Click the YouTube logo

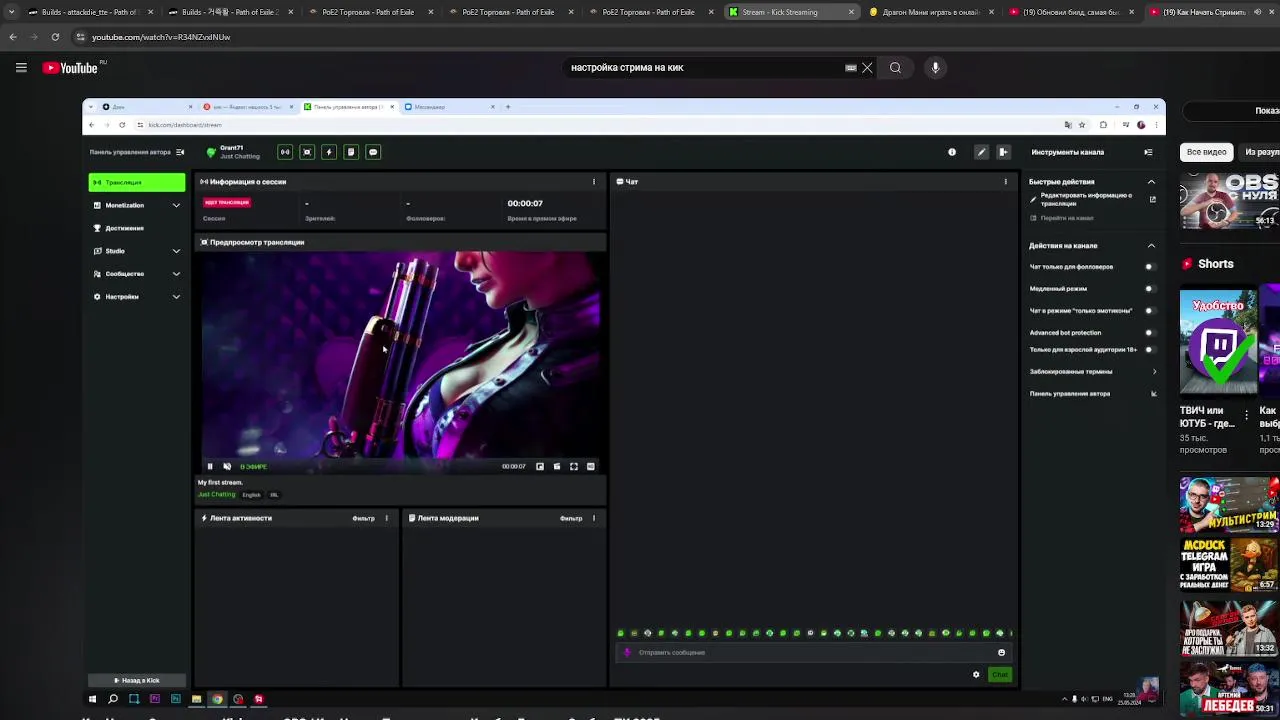pyautogui.click(x=70, y=68)
